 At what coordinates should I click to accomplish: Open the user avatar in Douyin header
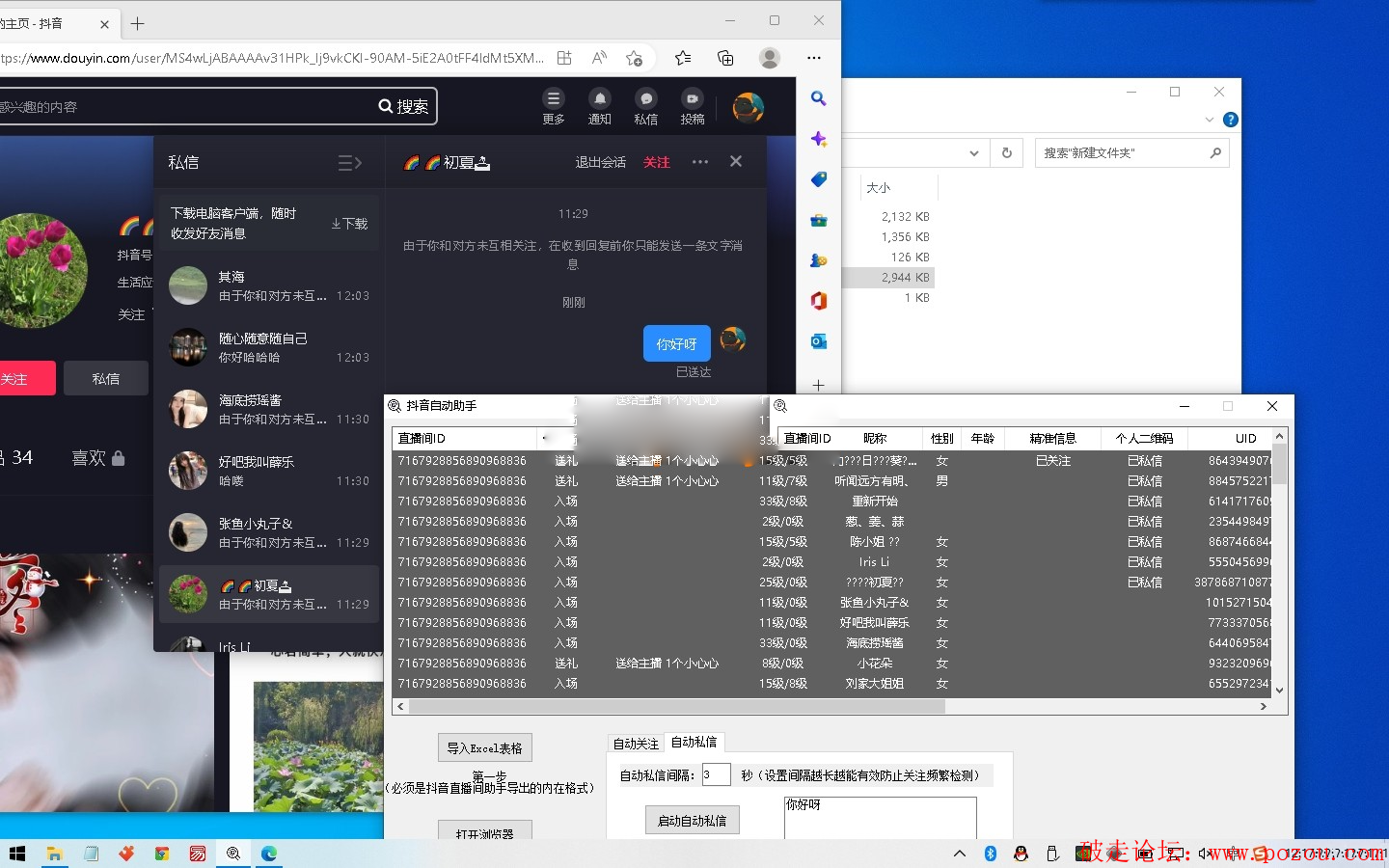click(748, 107)
